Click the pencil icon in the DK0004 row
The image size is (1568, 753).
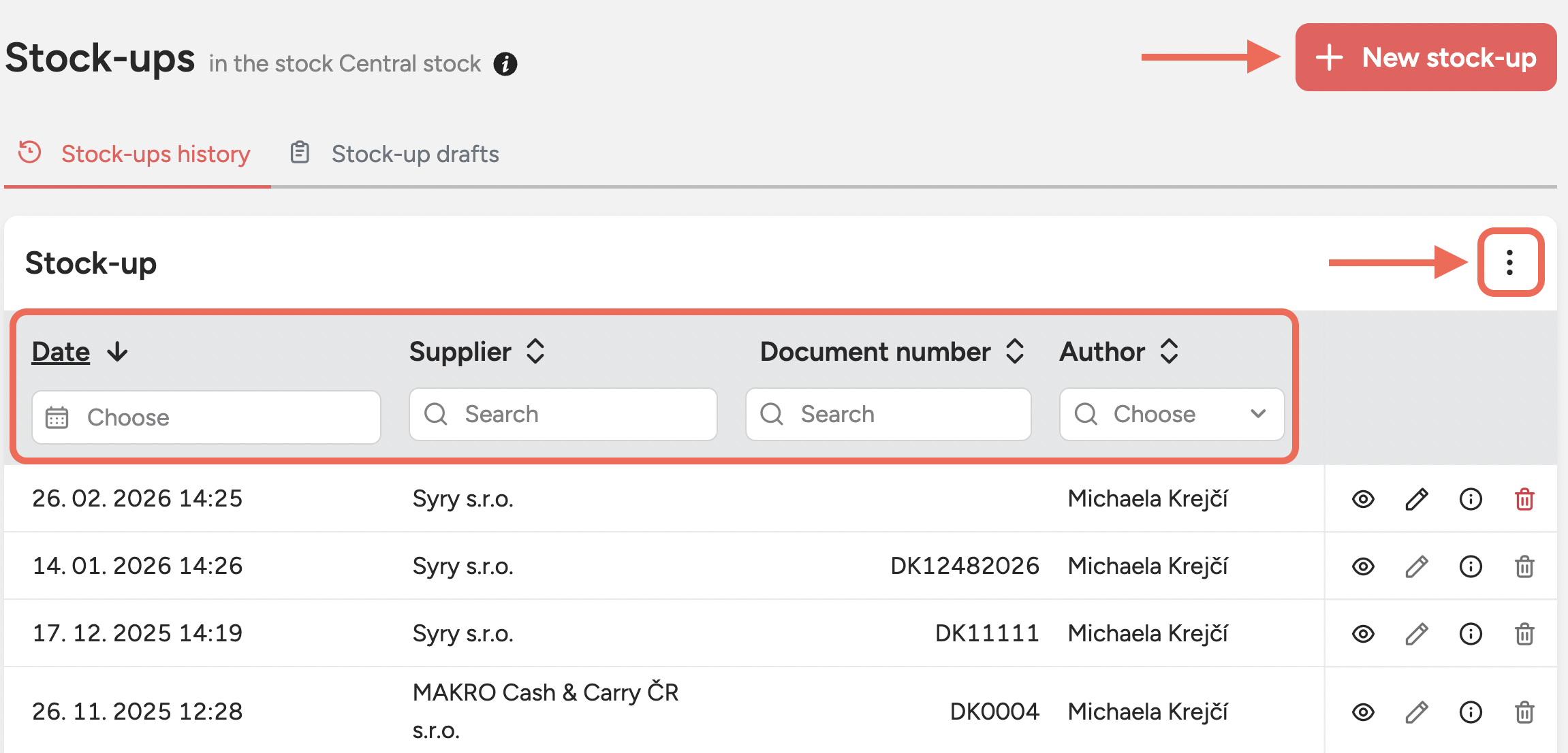(x=1417, y=712)
